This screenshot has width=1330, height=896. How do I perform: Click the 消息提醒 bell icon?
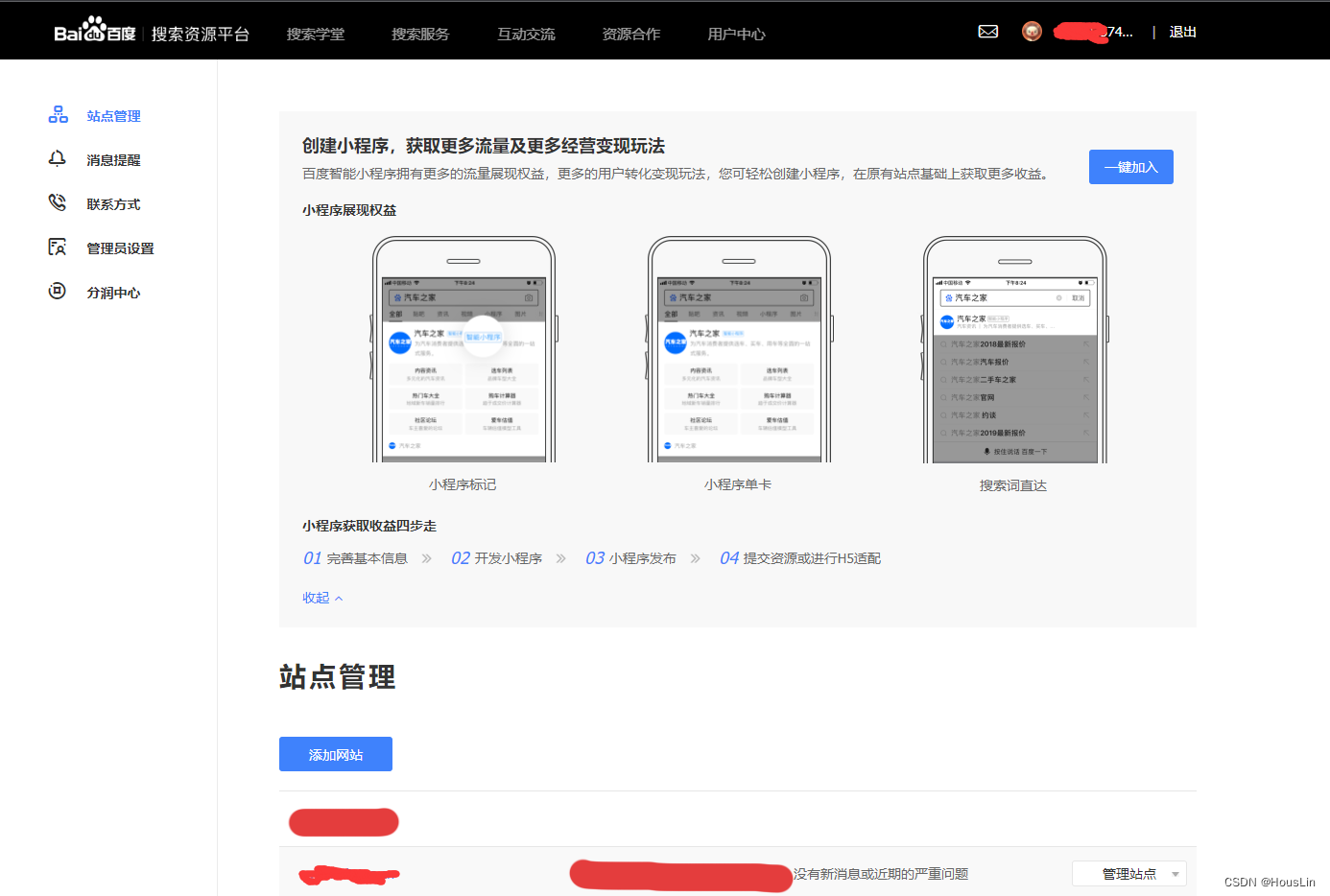58,158
